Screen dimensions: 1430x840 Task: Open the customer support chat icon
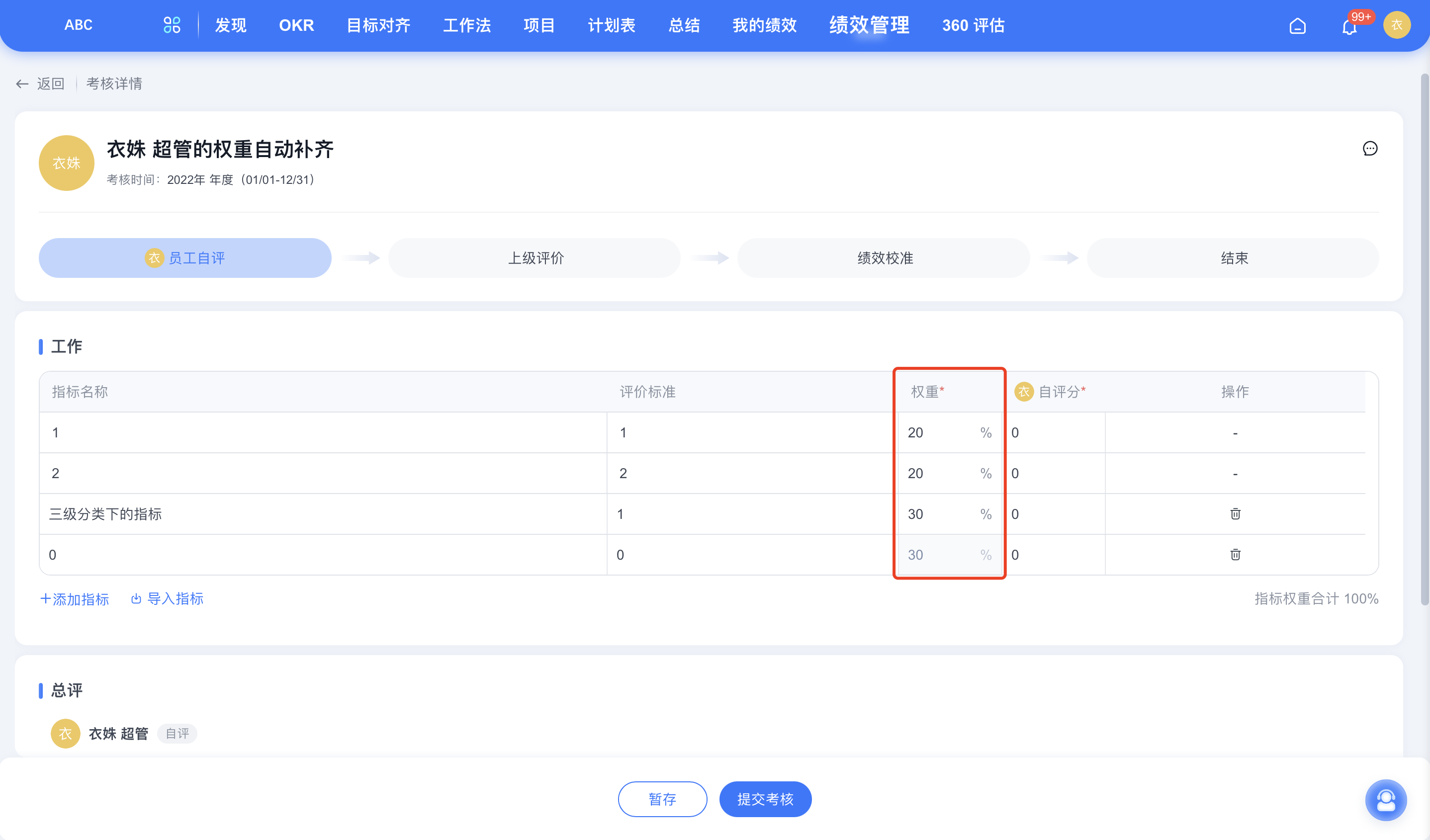(x=1385, y=800)
